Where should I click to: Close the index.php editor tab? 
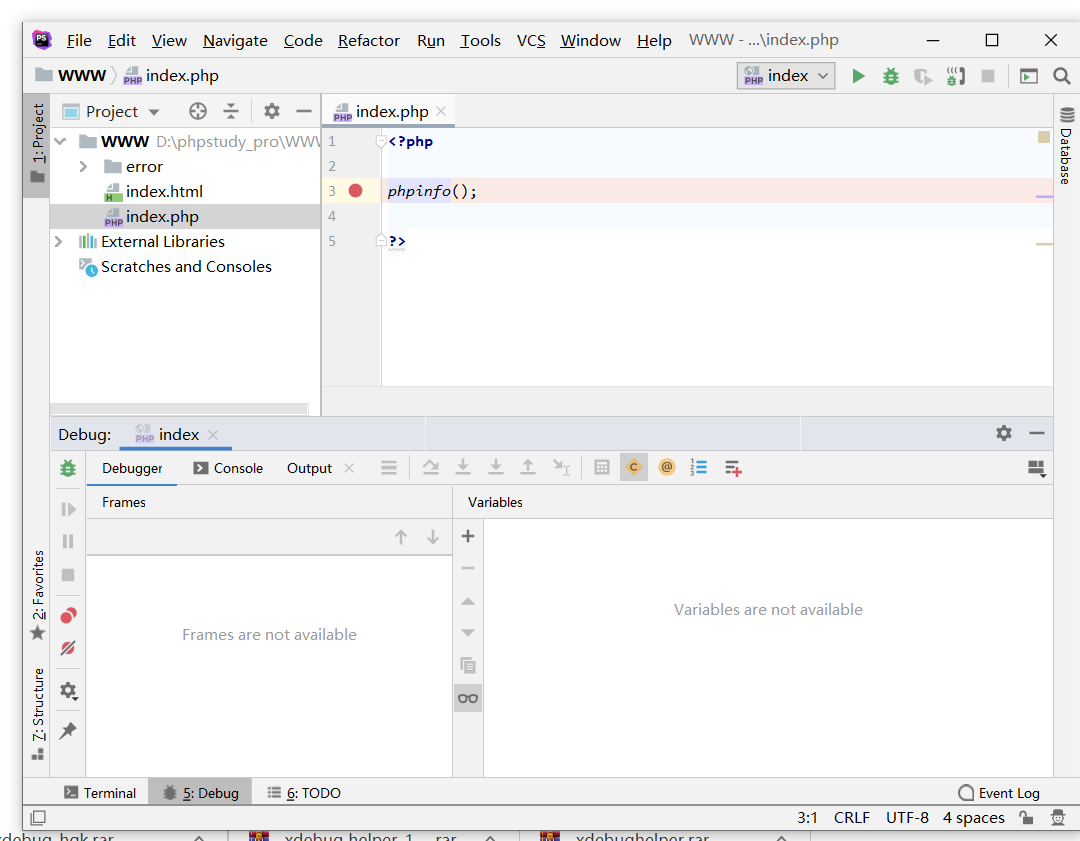tap(441, 111)
